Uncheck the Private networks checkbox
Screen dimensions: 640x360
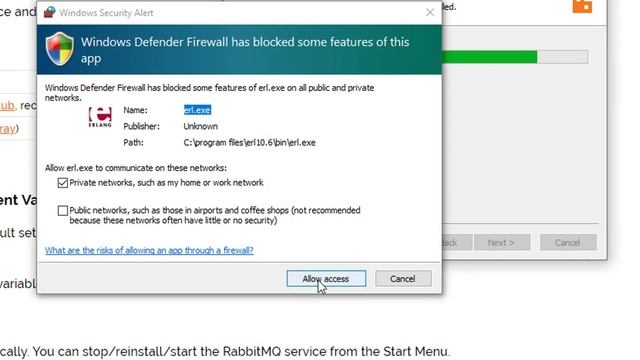coord(62,183)
